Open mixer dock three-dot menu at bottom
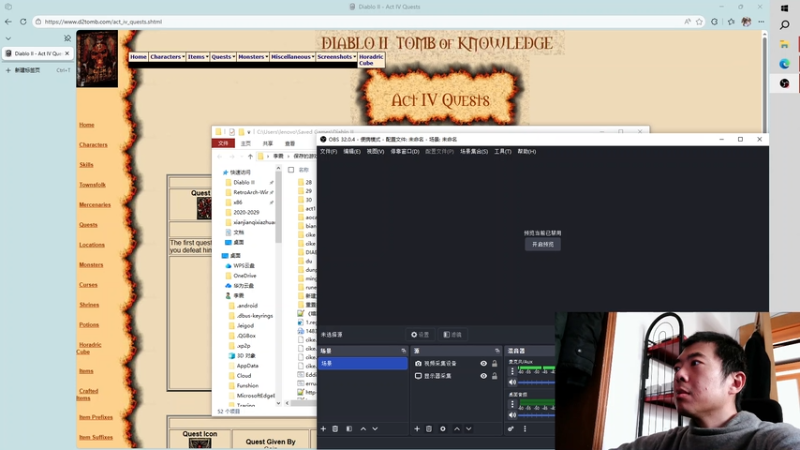This screenshot has width=800, height=450. (524, 429)
